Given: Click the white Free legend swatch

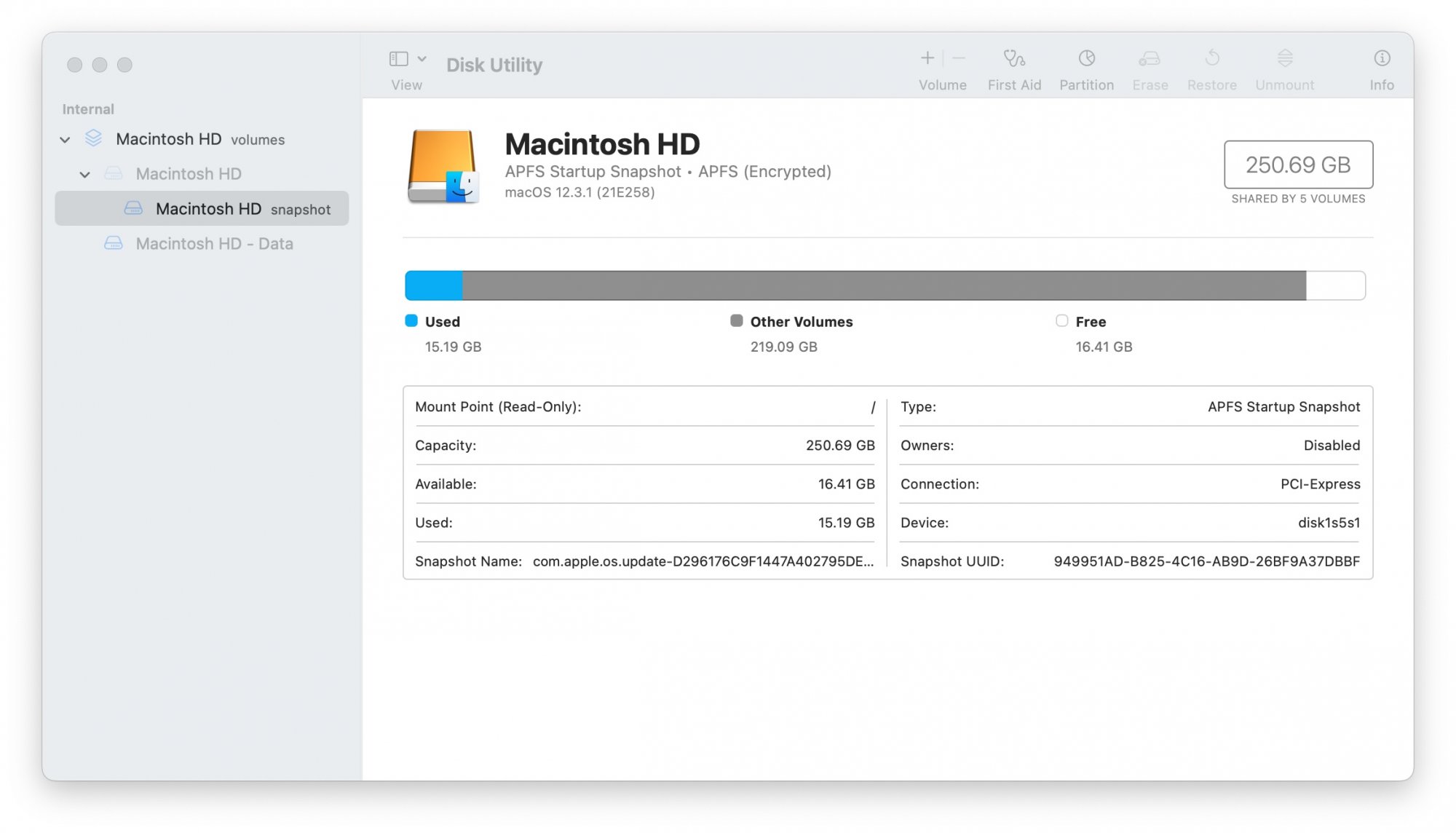Looking at the screenshot, I should click(1062, 320).
